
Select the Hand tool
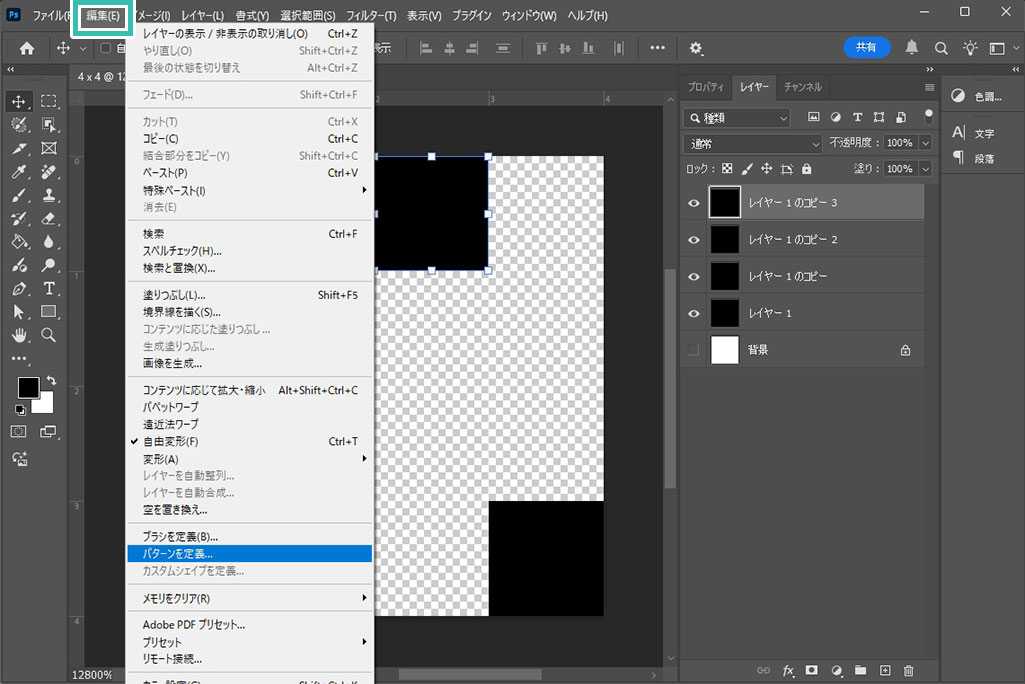[18, 335]
